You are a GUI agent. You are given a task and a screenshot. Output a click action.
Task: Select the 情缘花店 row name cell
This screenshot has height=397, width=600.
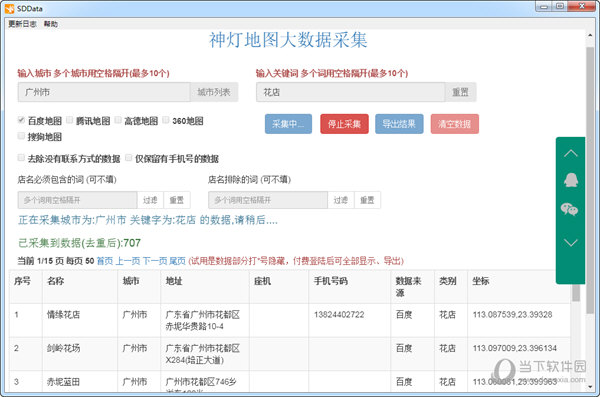pyautogui.click(x=63, y=315)
